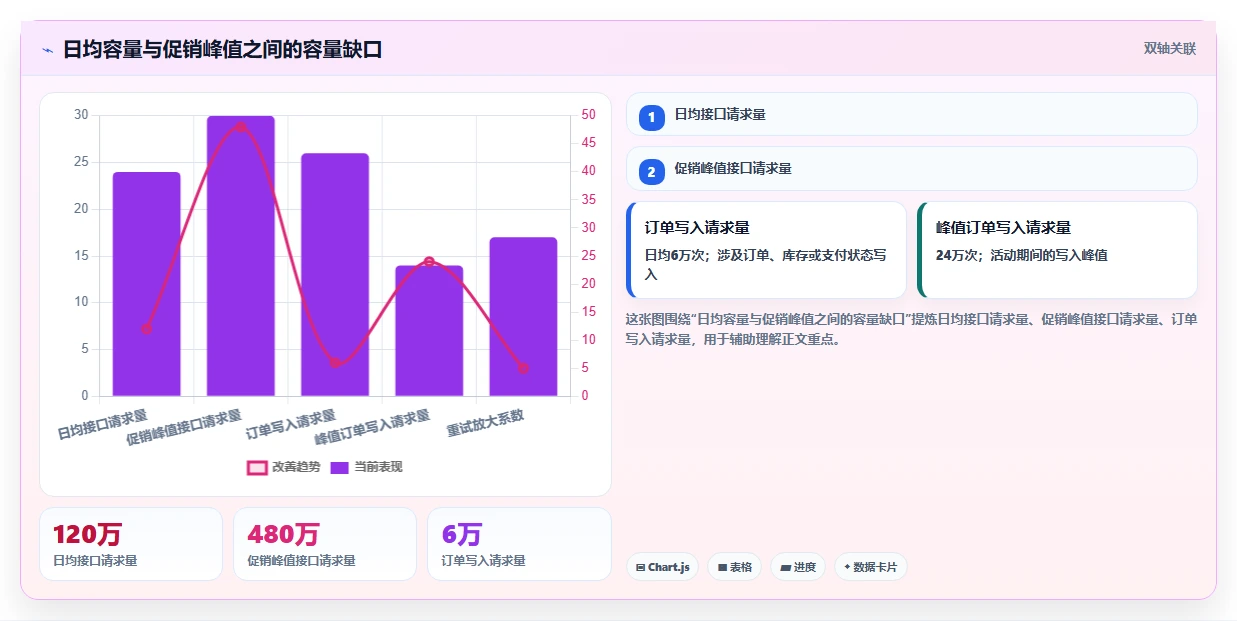Click the 日均接口请求量 purple bar

pos(146,284)
